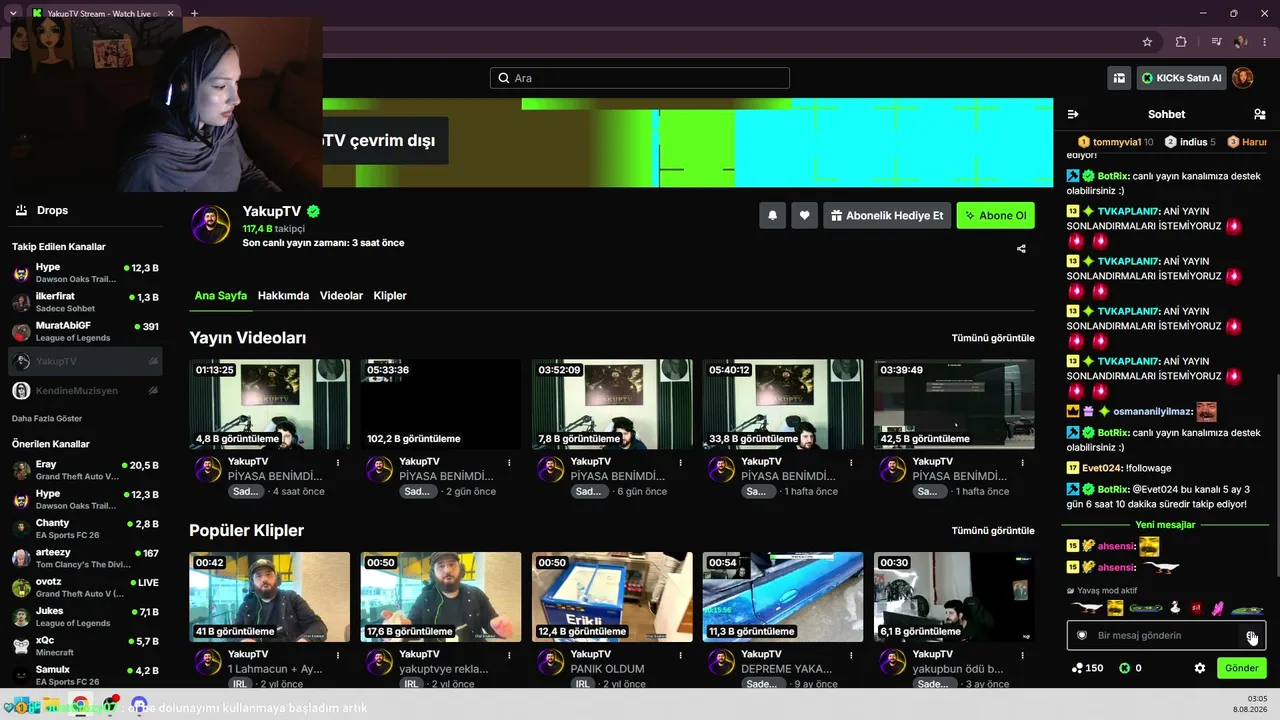Select the YakupTV Stream browser tab
The width and height of the screenshot is (1280, 720).
(103, 14)
